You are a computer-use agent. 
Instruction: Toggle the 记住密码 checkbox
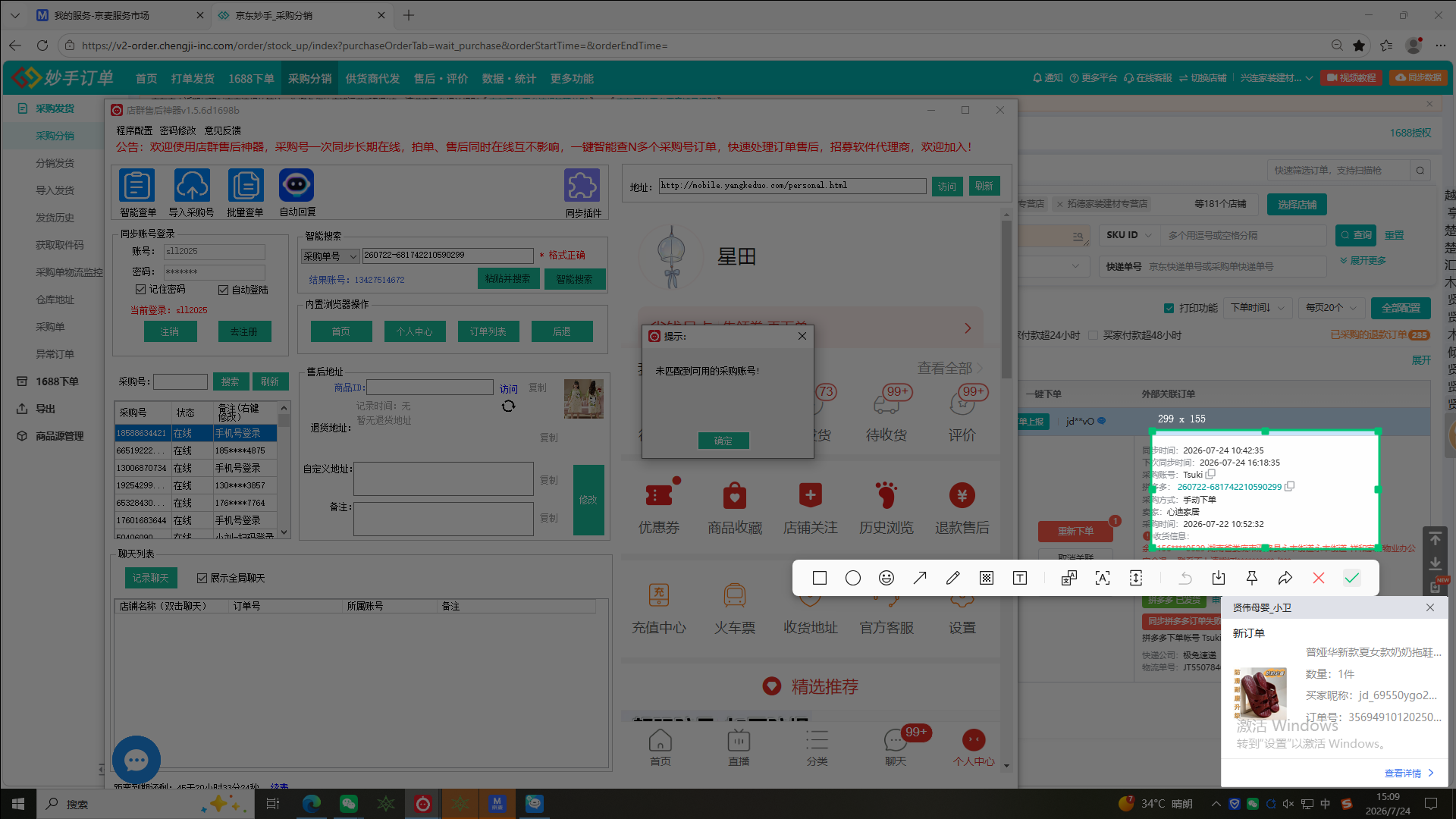pyautogui.click(x=140, y=290)
